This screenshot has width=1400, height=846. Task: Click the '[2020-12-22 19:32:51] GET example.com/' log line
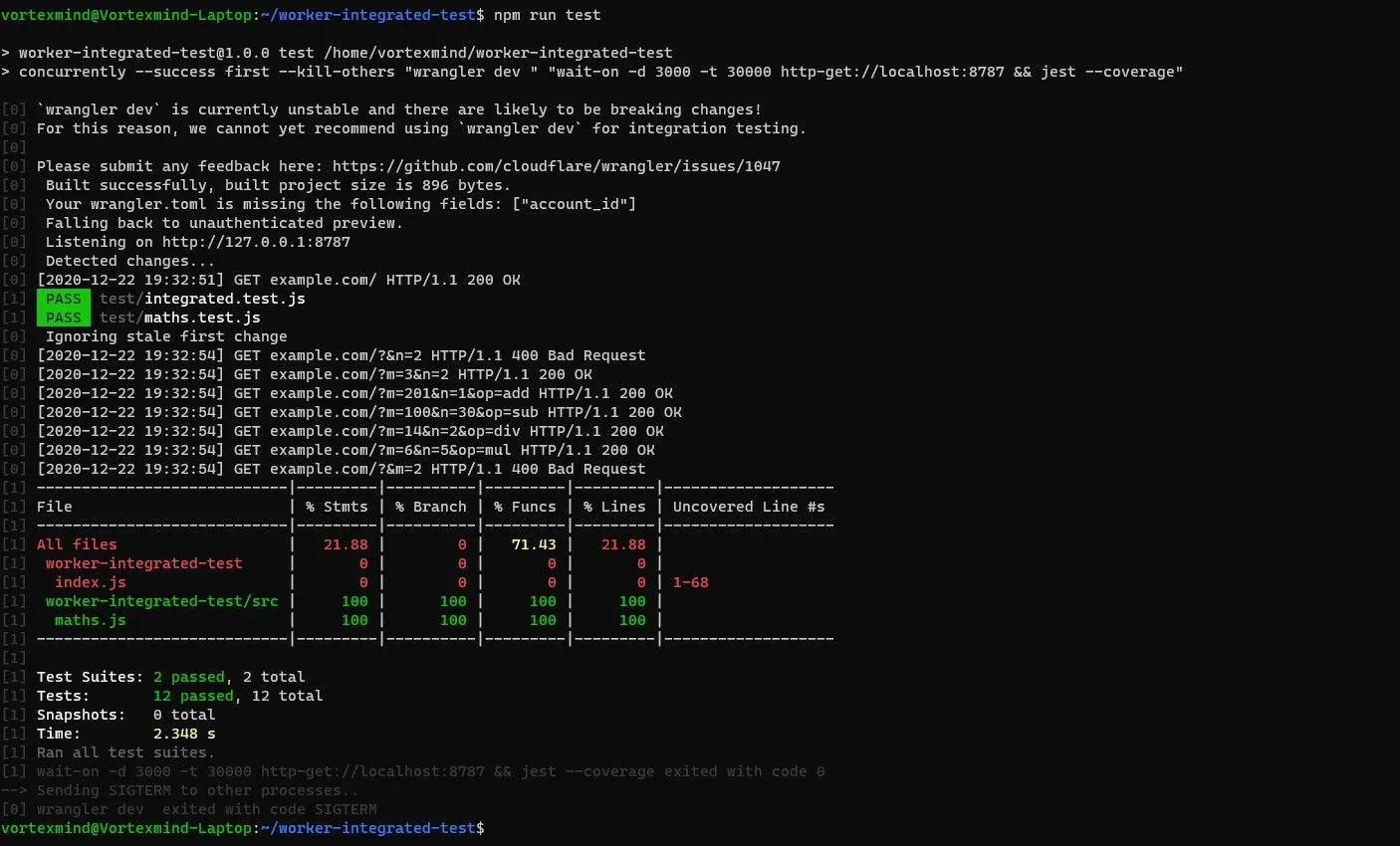(279, 280)
